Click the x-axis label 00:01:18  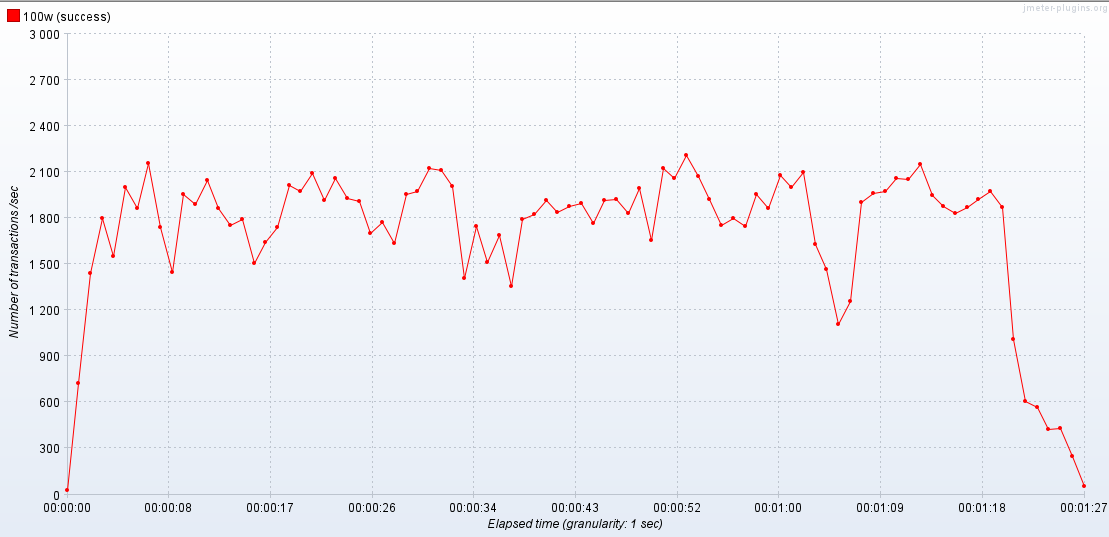coord(982,507)
